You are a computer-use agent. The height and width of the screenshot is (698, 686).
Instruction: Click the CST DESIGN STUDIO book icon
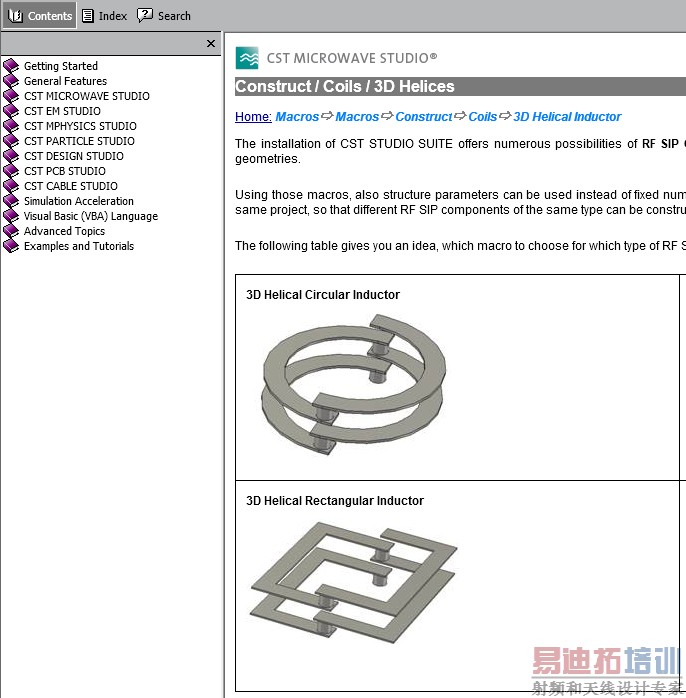pyautogui.click(x=11, y=156)
